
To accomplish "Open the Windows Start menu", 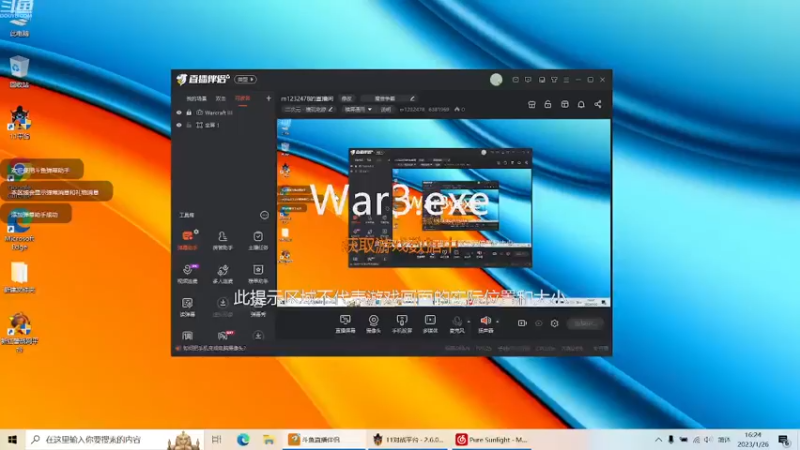I will point(12,439).
